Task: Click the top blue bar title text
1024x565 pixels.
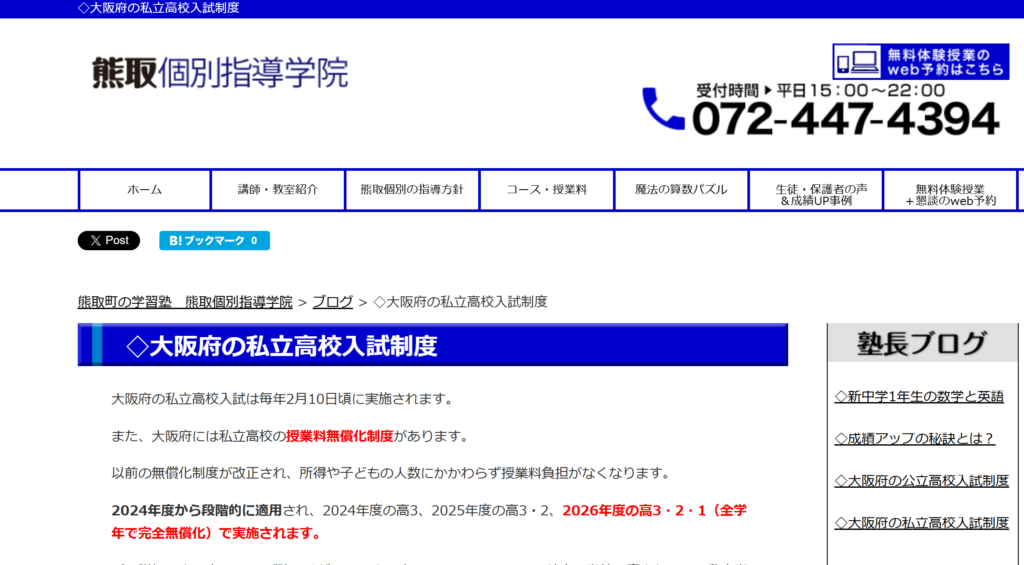Action: 159,8
